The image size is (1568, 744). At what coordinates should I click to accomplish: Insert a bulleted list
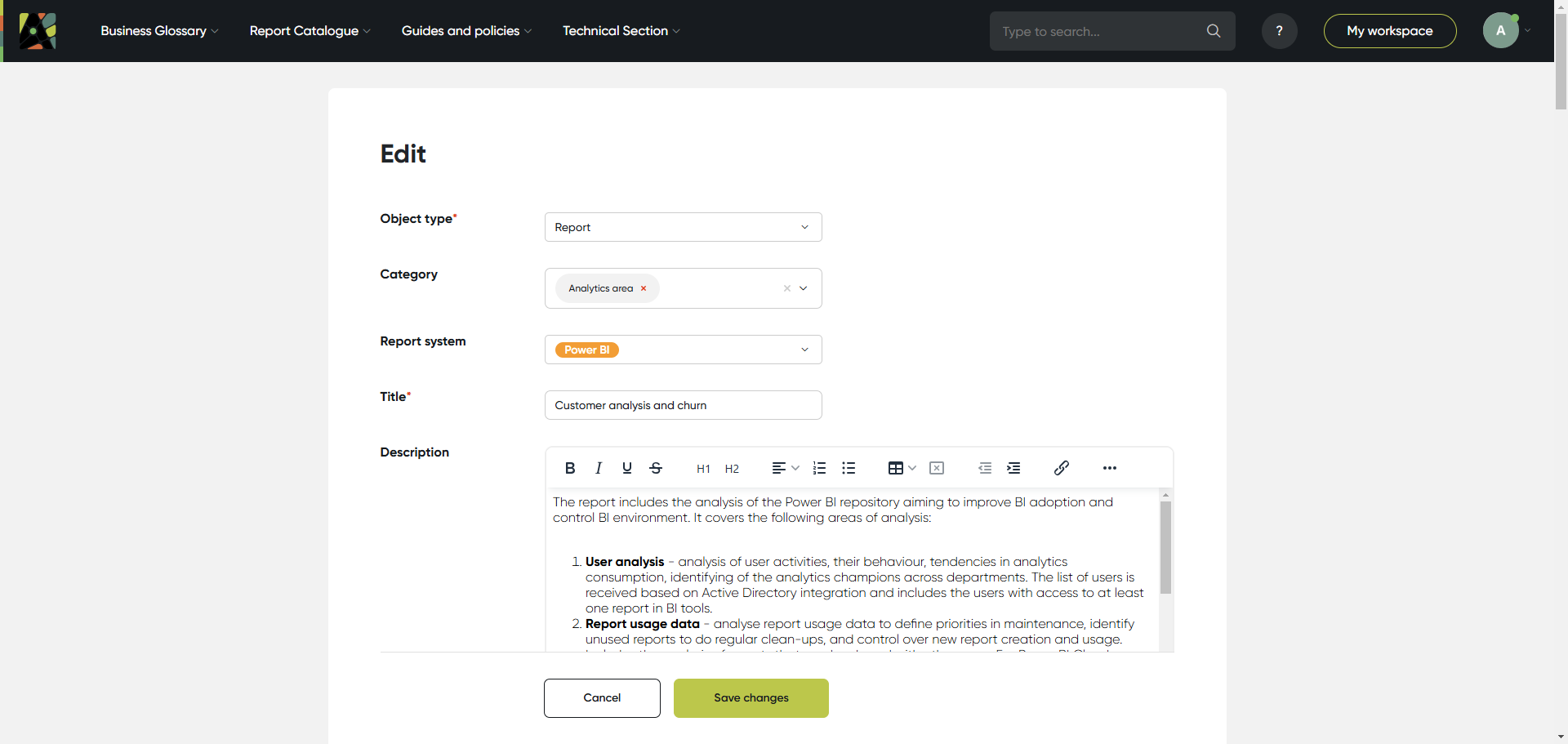point(849,468)
